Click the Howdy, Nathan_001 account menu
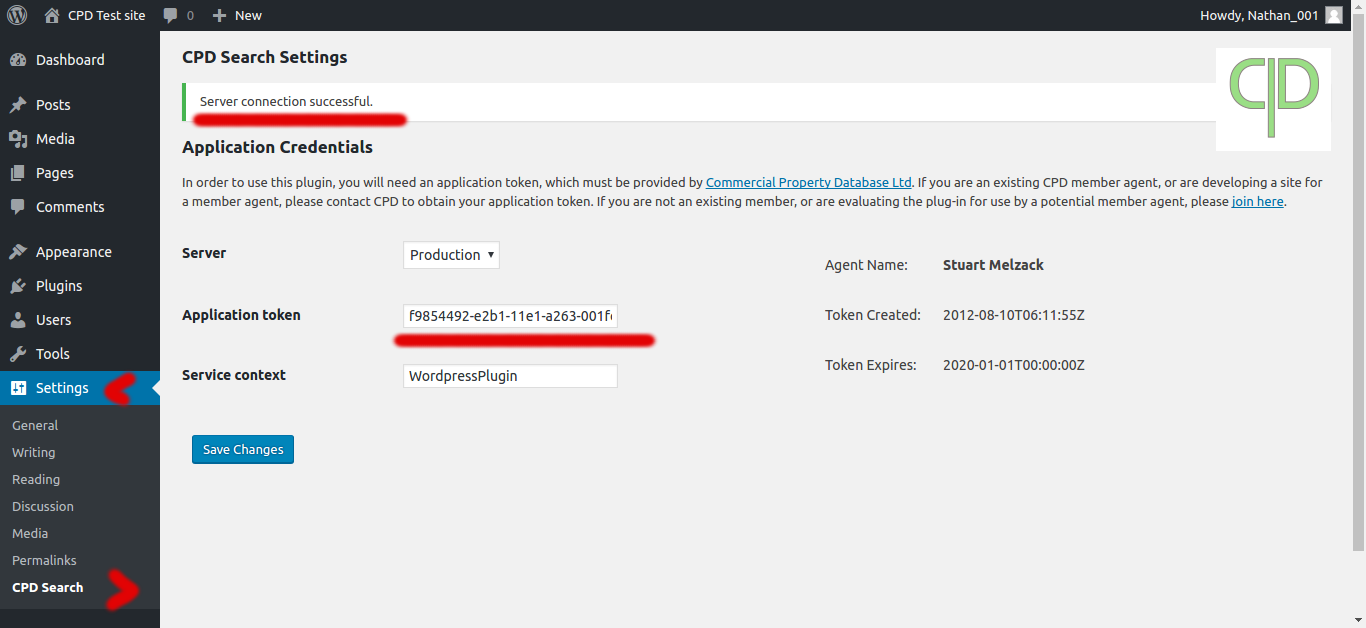This screenshot has width=1366, height=628. click(x=1270, y=15)
